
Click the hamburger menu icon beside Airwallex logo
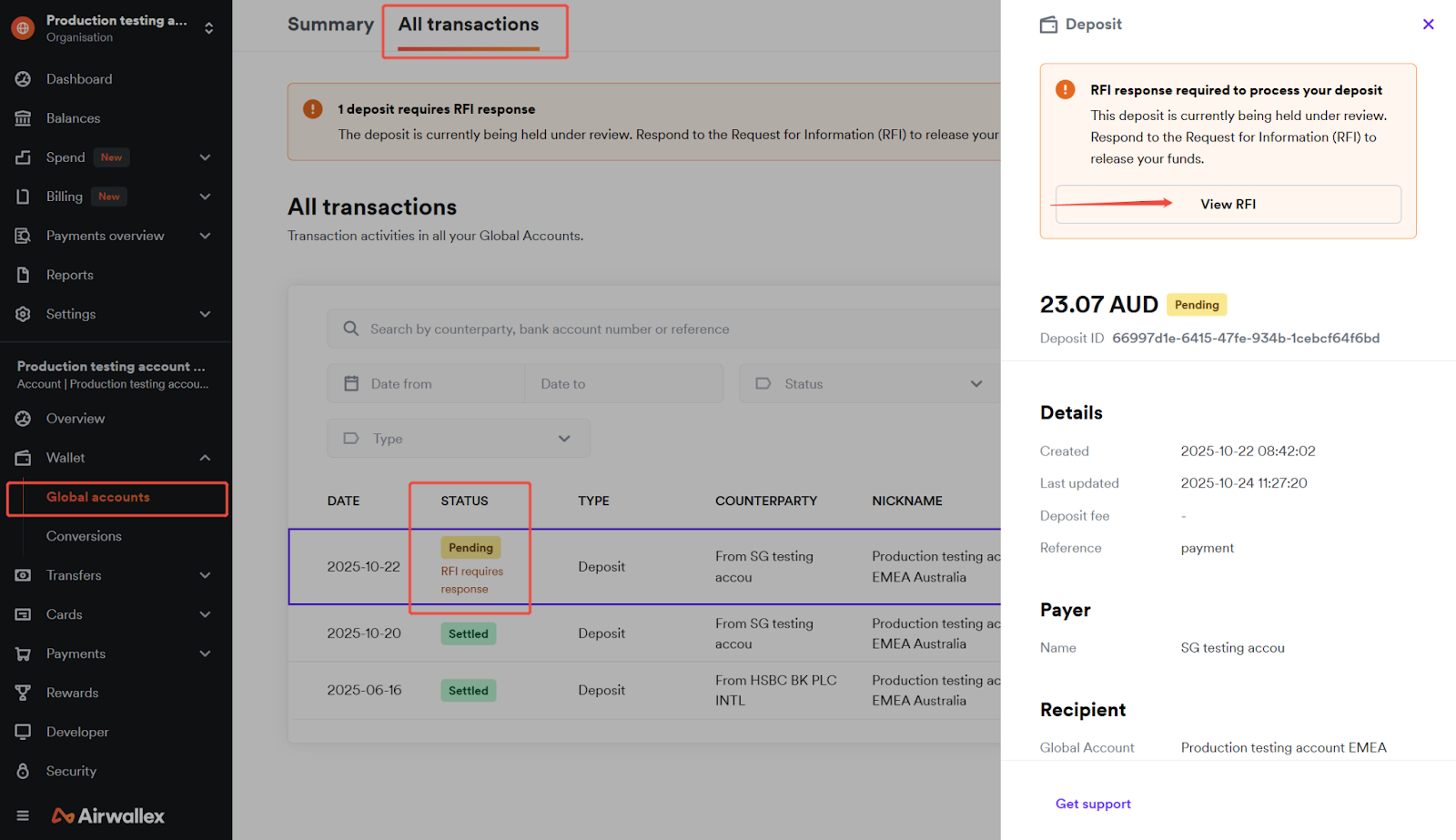23,815
